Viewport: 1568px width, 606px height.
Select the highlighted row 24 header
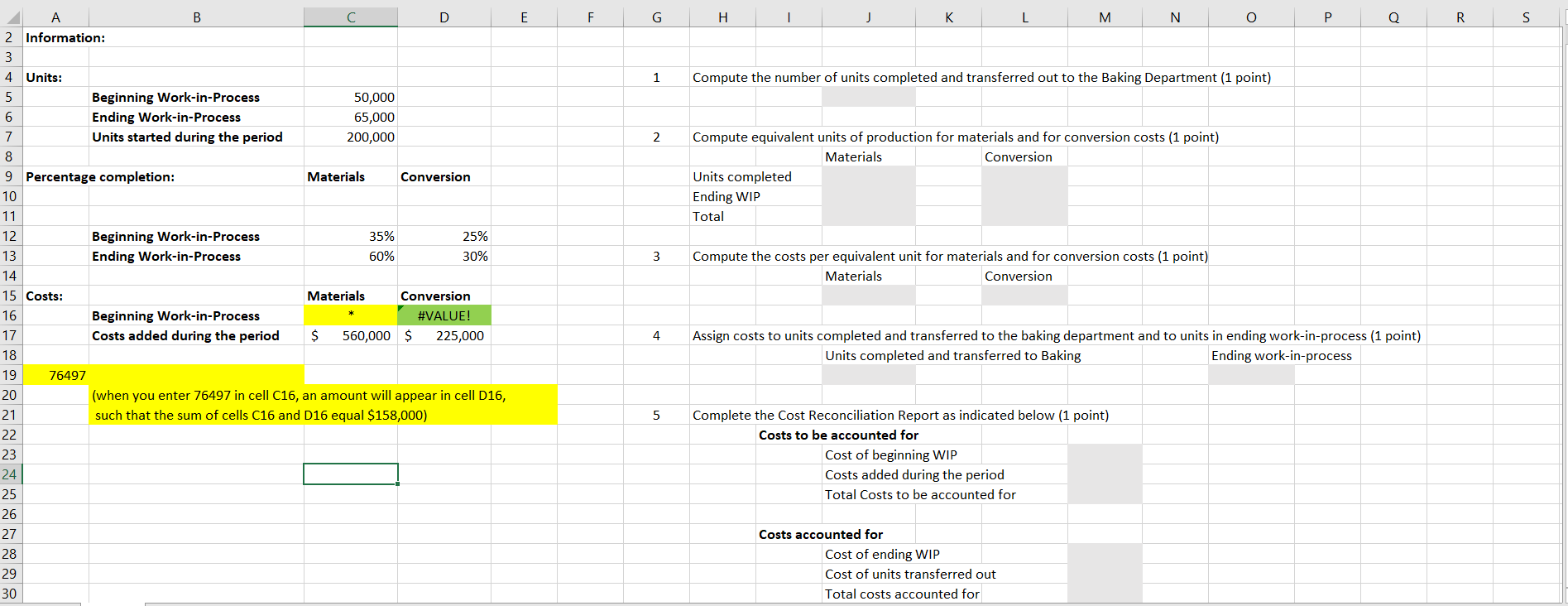11,474
